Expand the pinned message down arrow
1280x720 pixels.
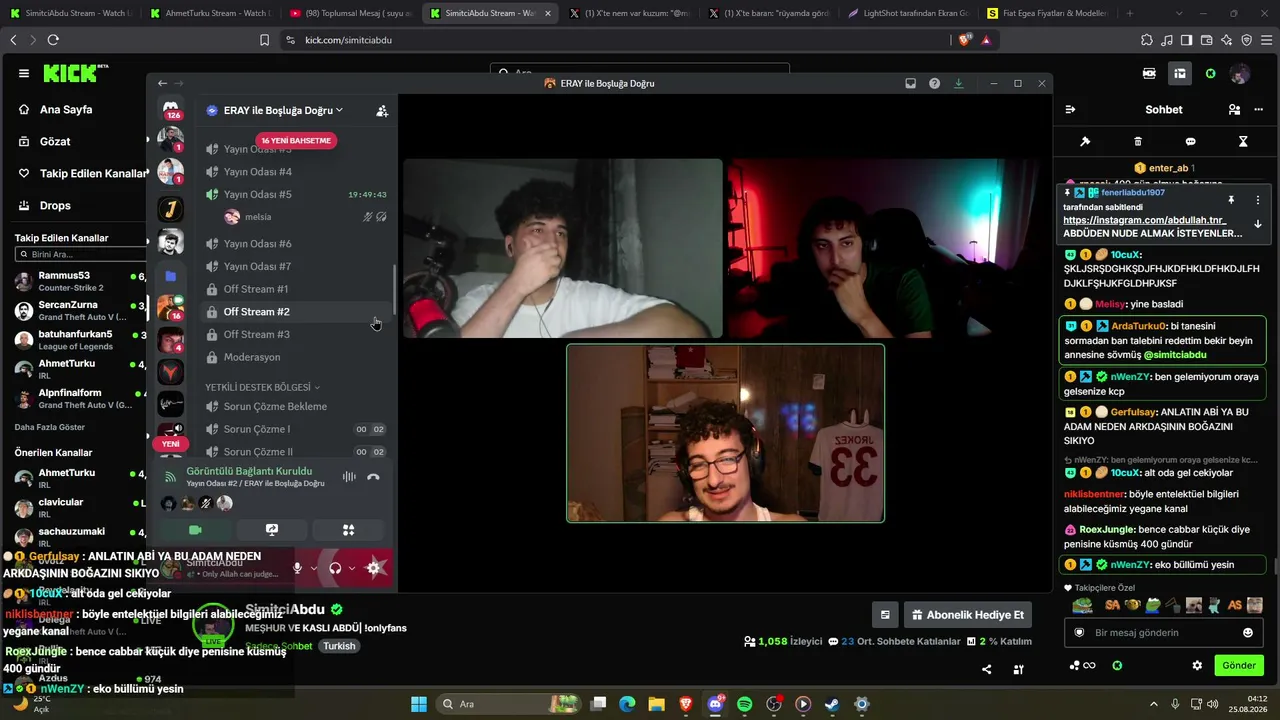1257,224
